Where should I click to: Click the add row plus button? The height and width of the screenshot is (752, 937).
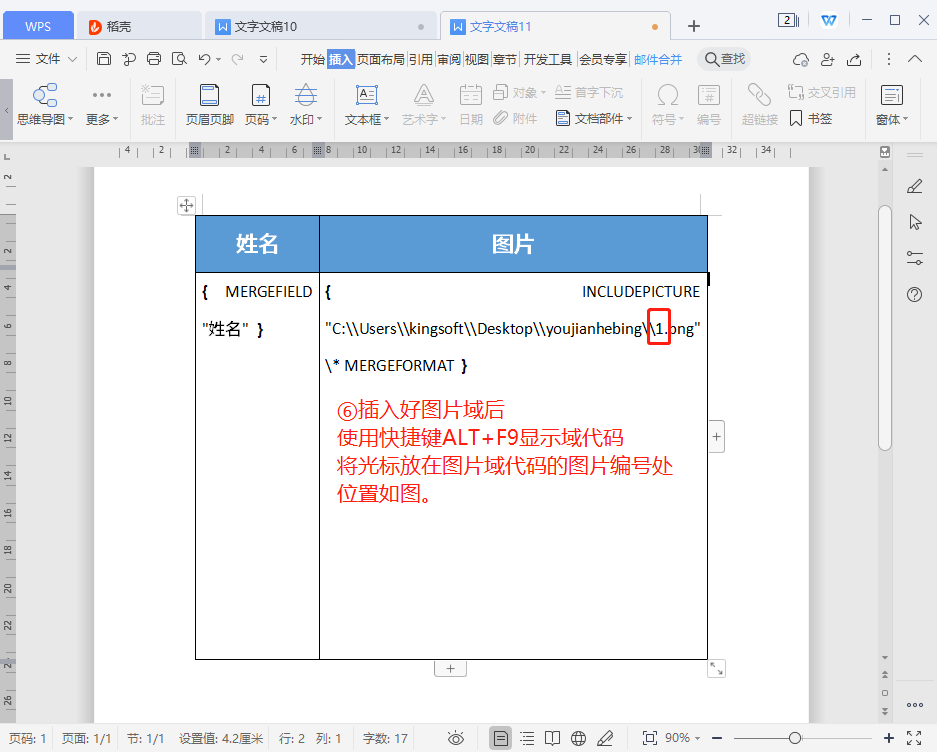point(450,668)
